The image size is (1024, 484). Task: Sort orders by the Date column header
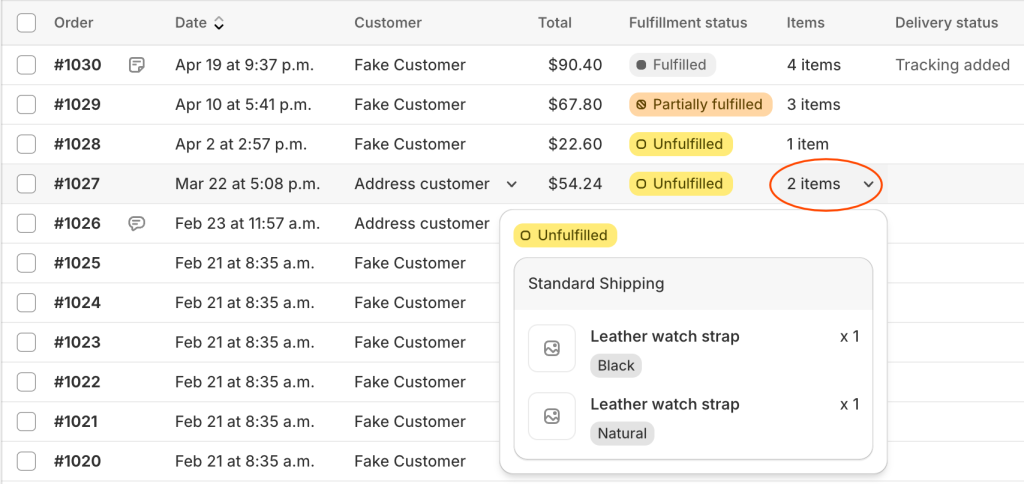coord(191,23)
